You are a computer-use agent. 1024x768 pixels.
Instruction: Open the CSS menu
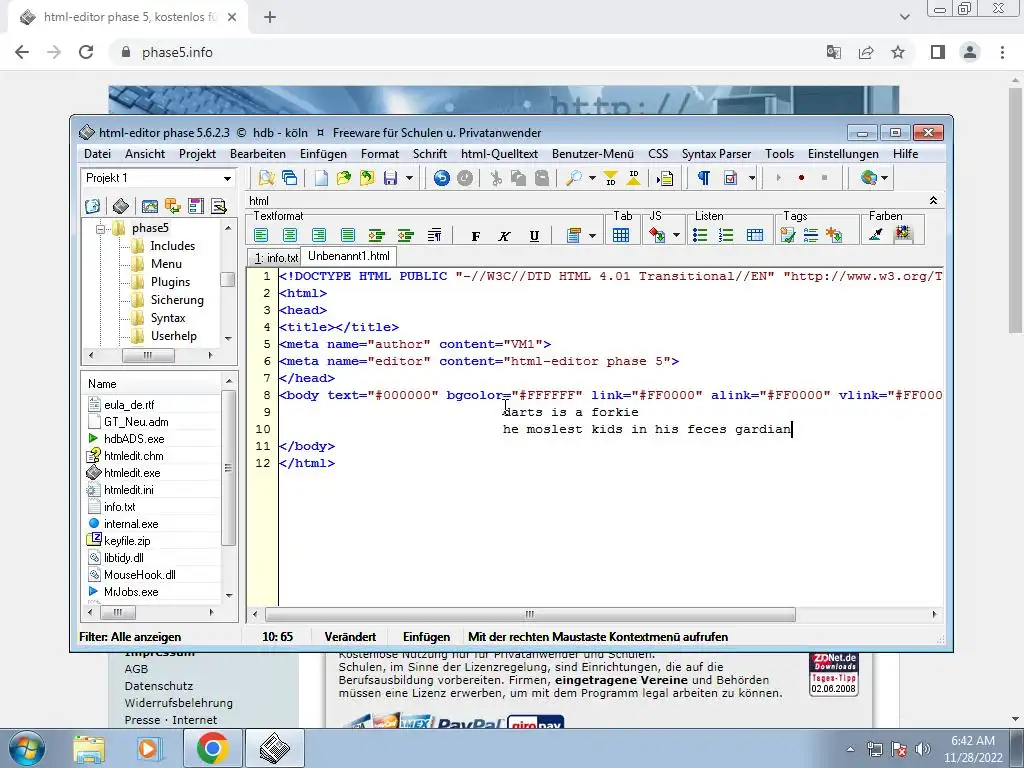point(658,154)
